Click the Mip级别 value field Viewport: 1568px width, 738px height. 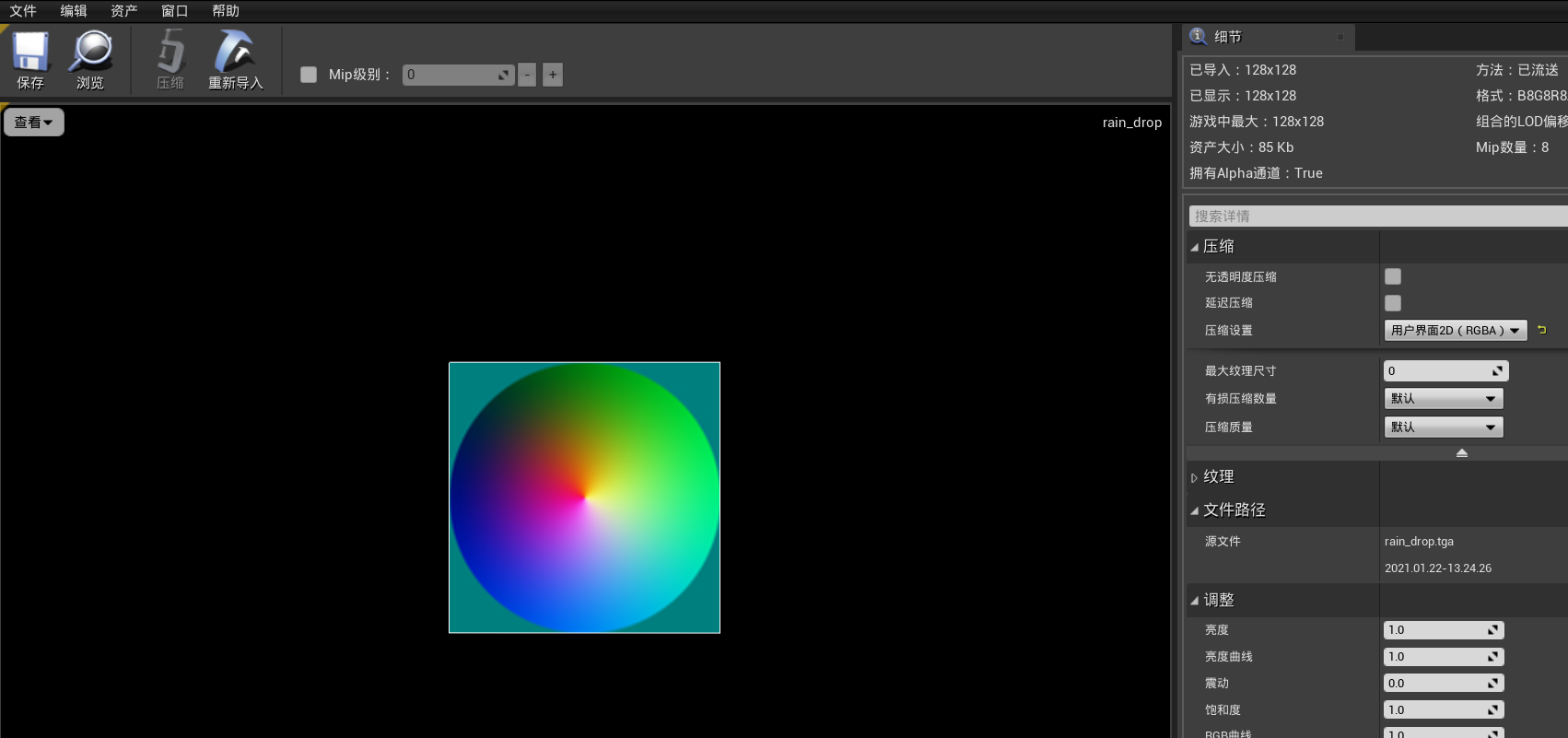(x=458, y=75)
